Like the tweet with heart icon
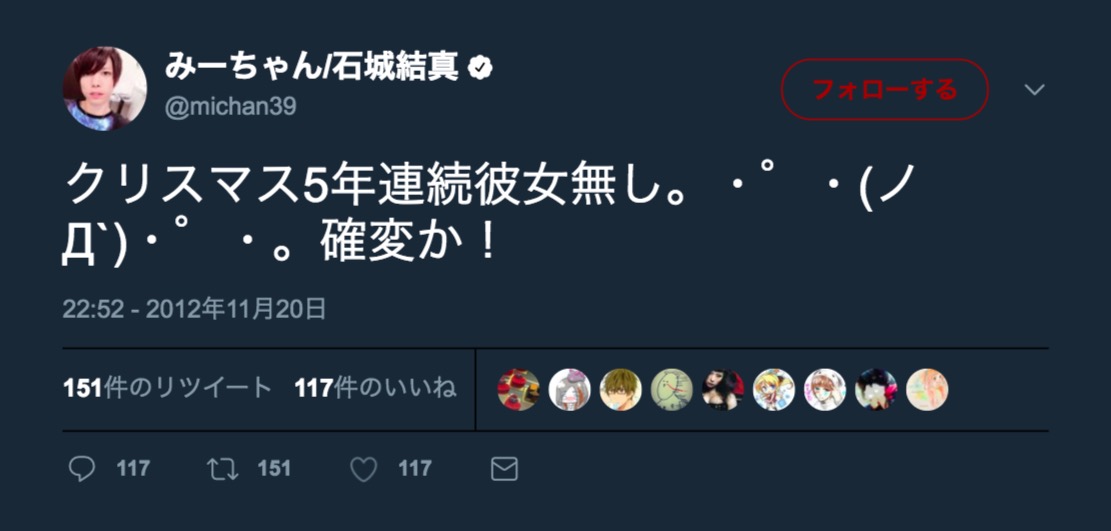The height and width of the screenshot is (531, 1111). pyautogui.click(x=364, y=469)
